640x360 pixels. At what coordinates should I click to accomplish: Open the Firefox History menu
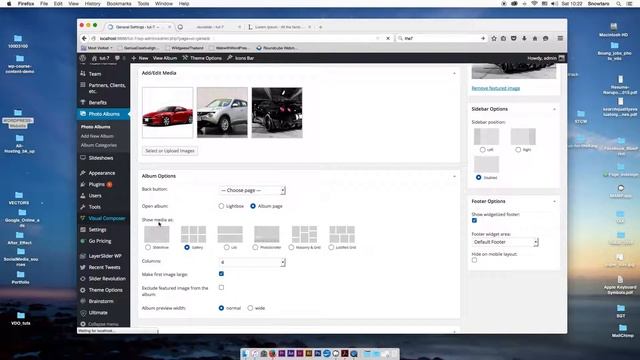pyautogui.click(x=92, y=4)
